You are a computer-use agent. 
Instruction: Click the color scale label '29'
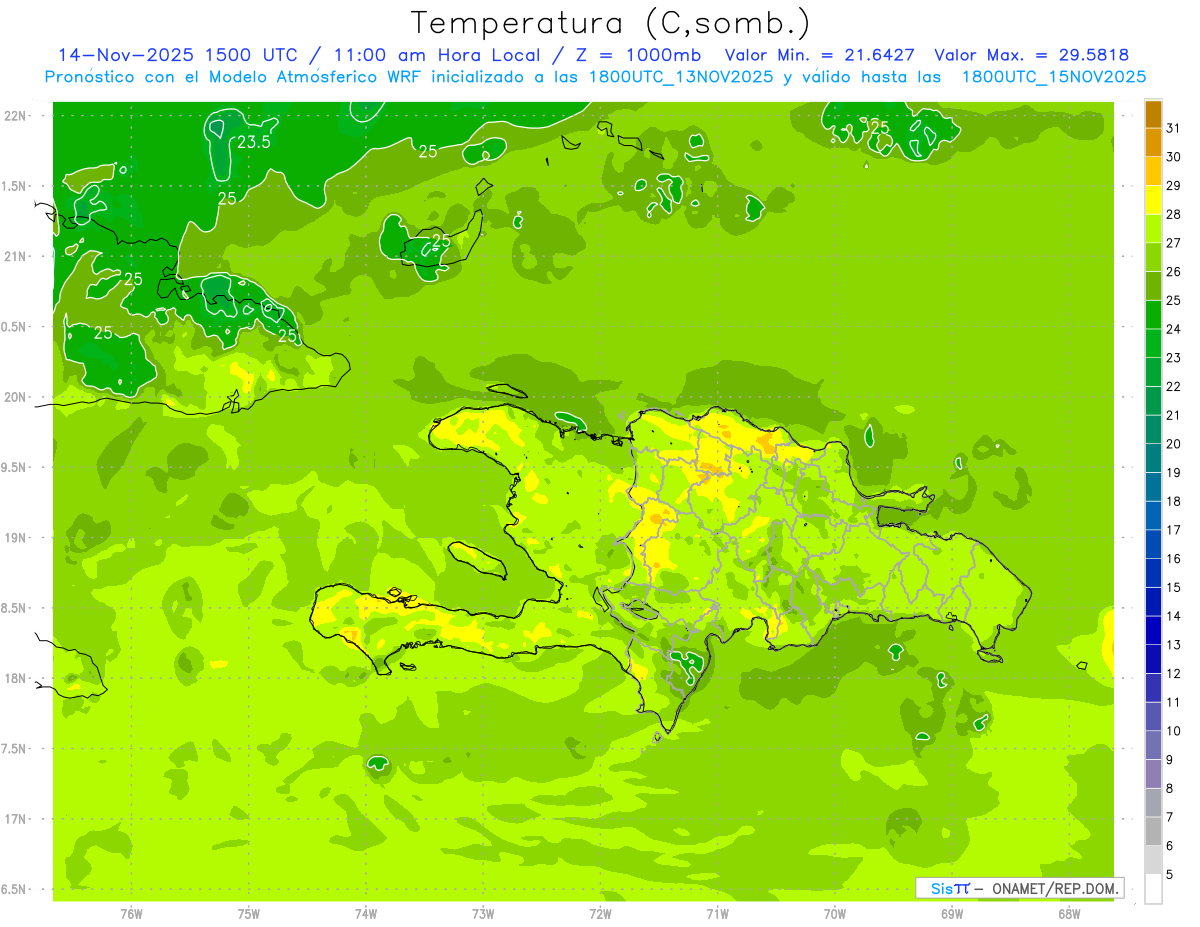1173,185
